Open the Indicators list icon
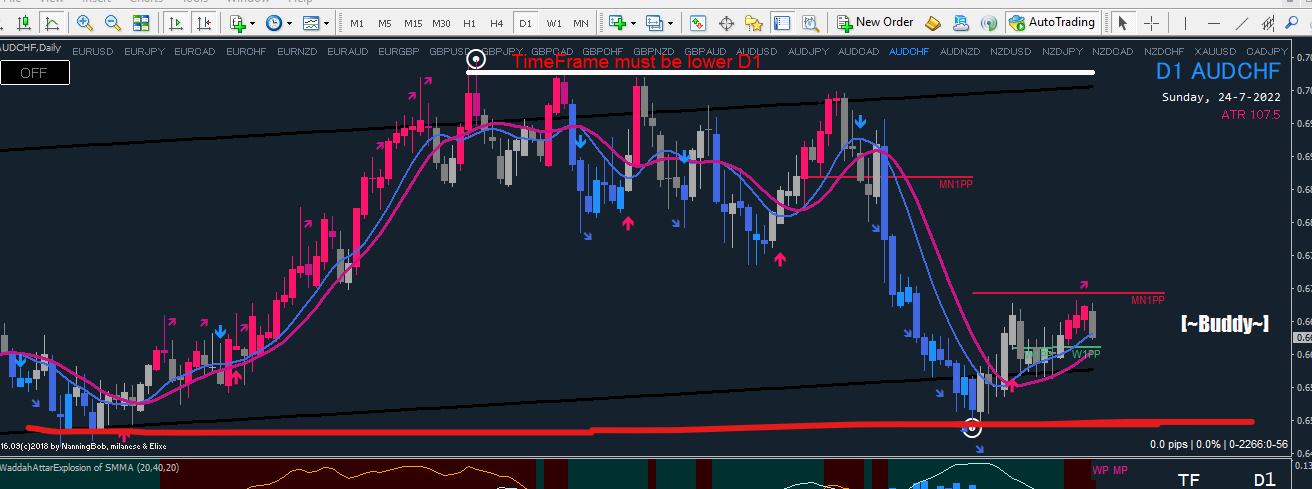The width and height of the screenshot is (1312, 489). pyautogui.click(x=237, y=22)
